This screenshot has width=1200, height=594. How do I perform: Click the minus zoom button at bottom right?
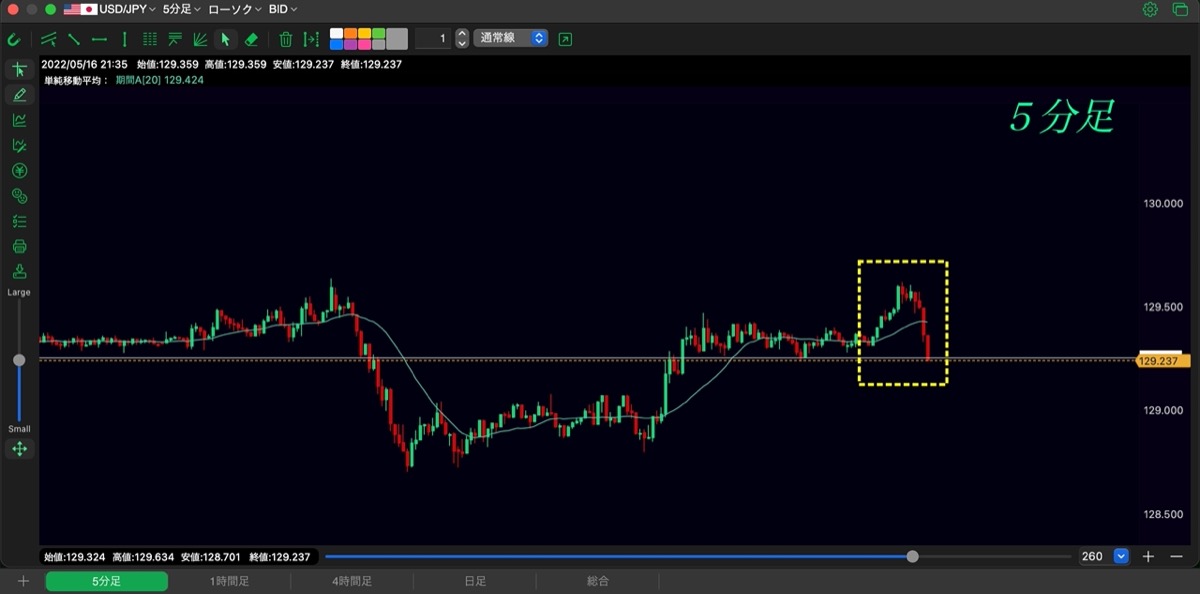[x=1175, y=557]
